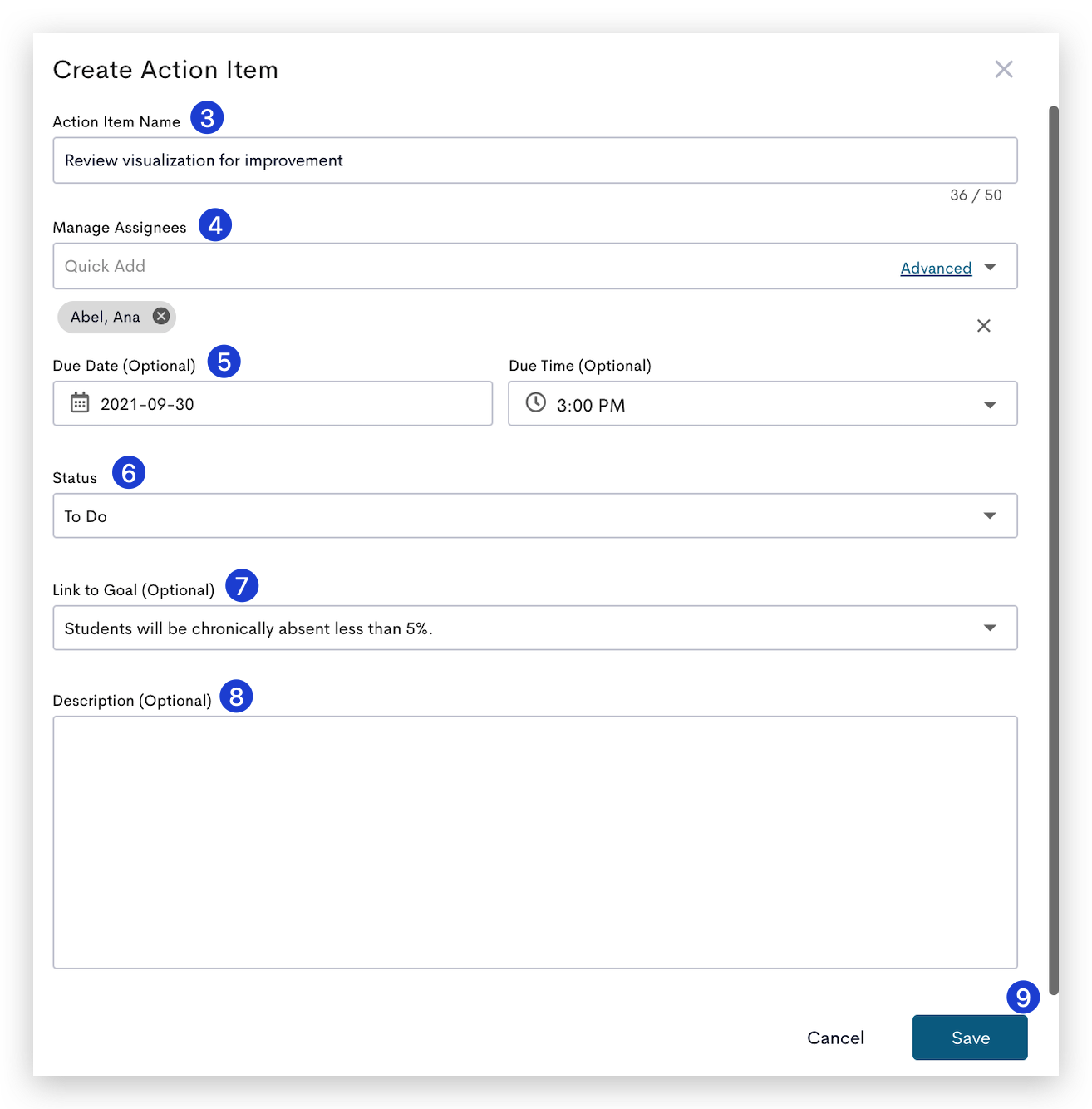
Task: Cancel creating the action item
Action: 835,1038
